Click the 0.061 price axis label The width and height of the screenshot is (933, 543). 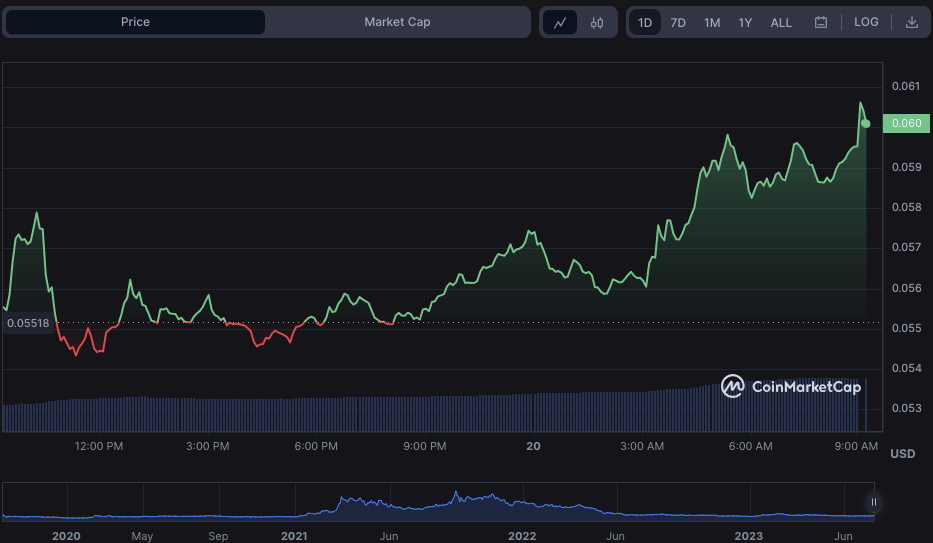(906, 86)
